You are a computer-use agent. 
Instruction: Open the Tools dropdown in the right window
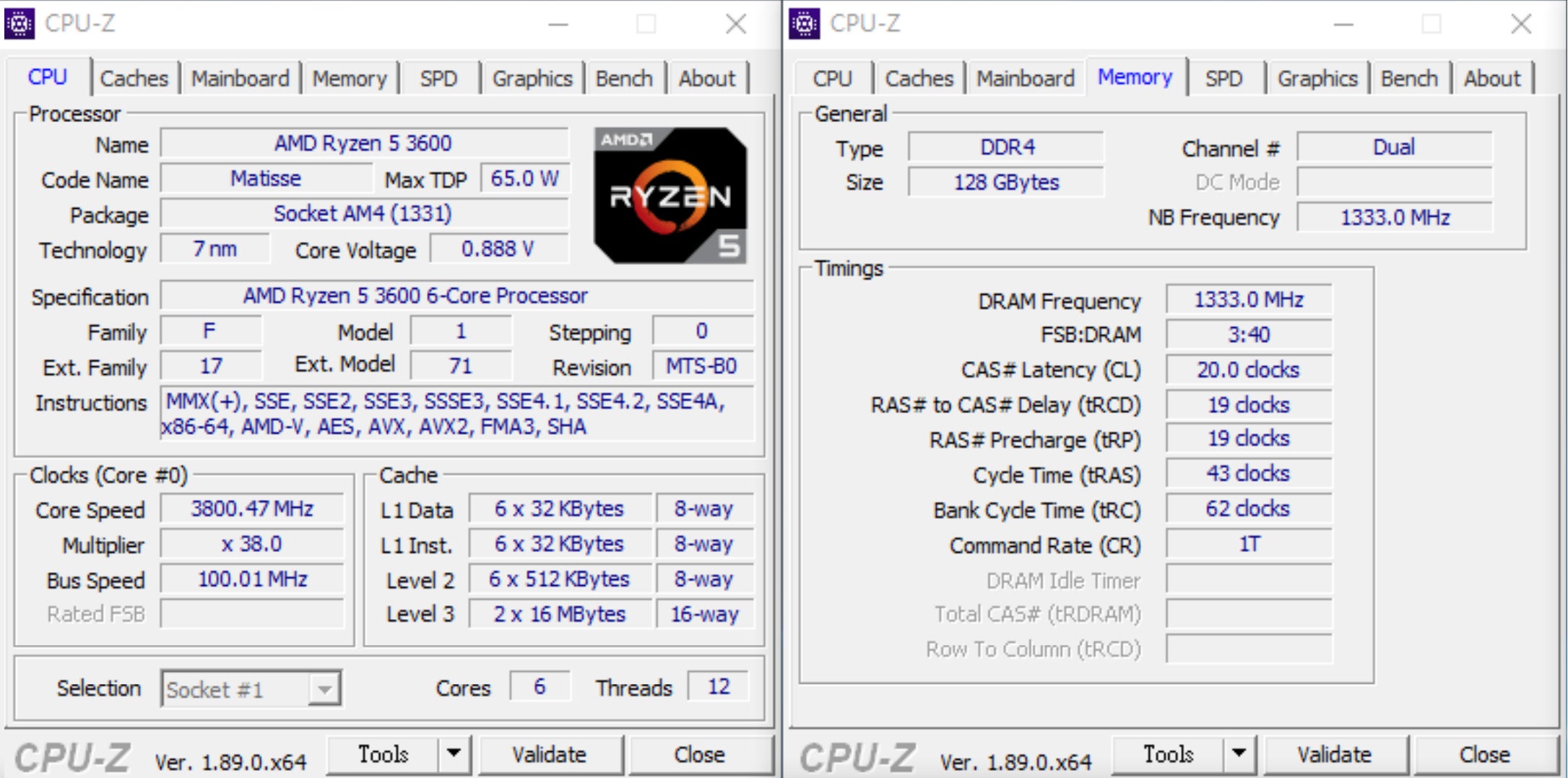[1241, 754]
